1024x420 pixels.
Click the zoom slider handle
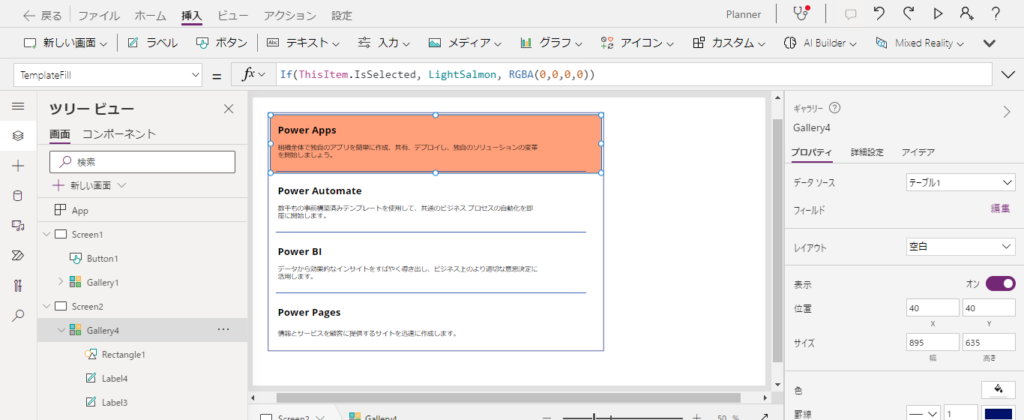[x=594, y=417]
